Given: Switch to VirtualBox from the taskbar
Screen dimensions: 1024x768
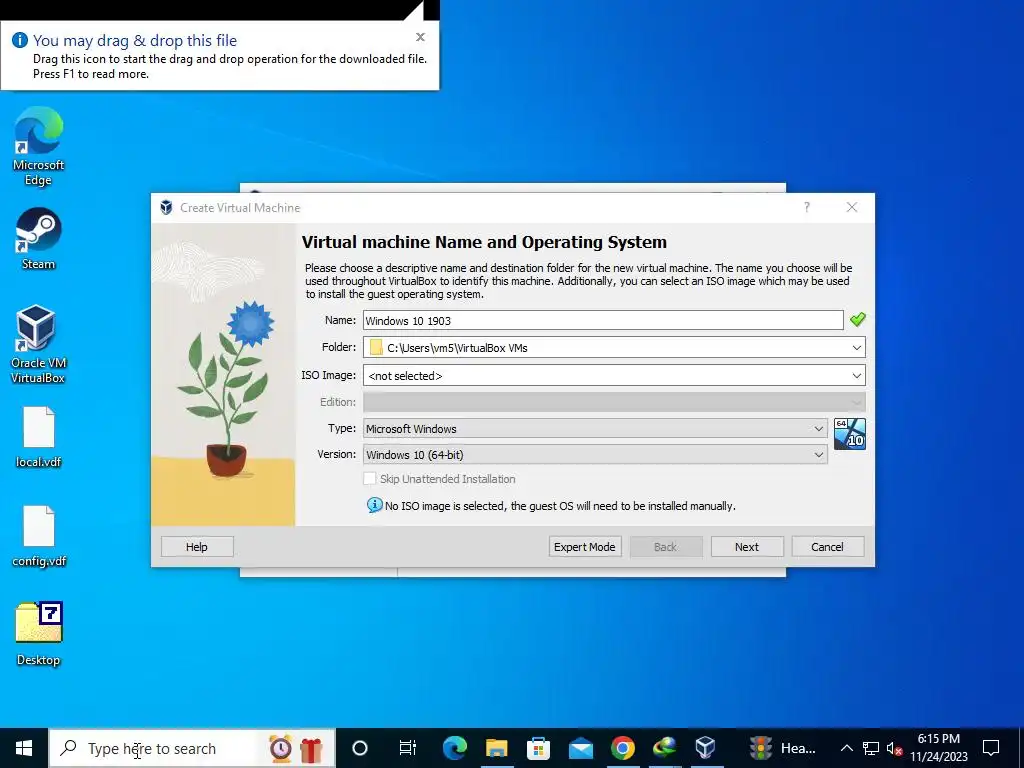Looking at the screenshot, I should pos(706,748).
